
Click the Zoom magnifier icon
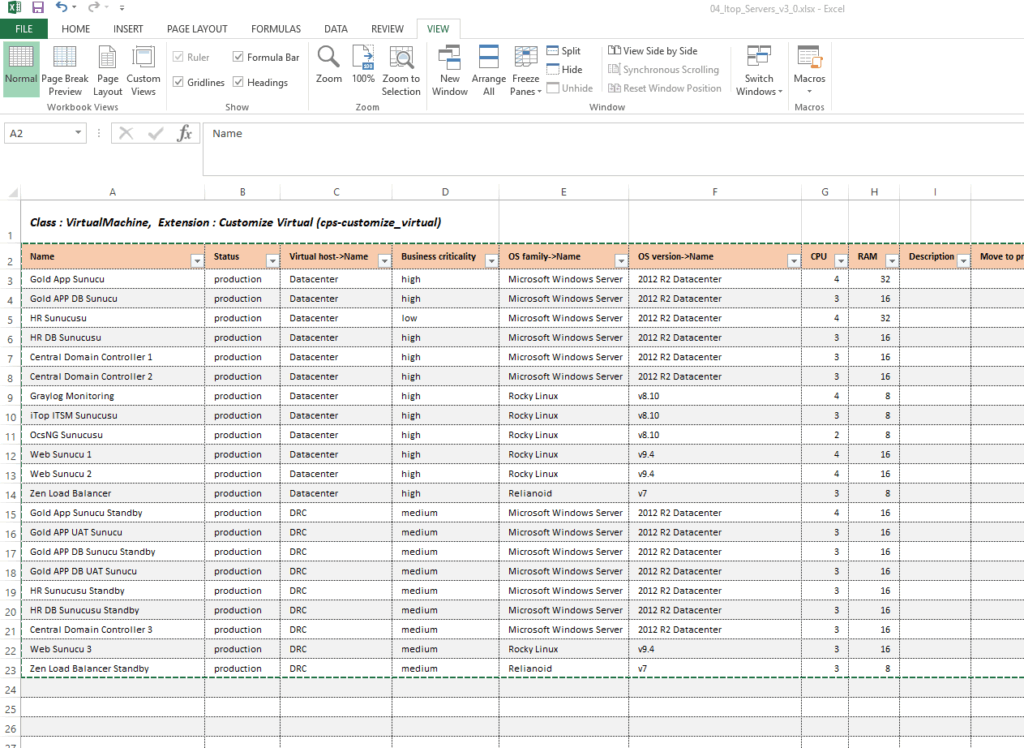point(329,59)
